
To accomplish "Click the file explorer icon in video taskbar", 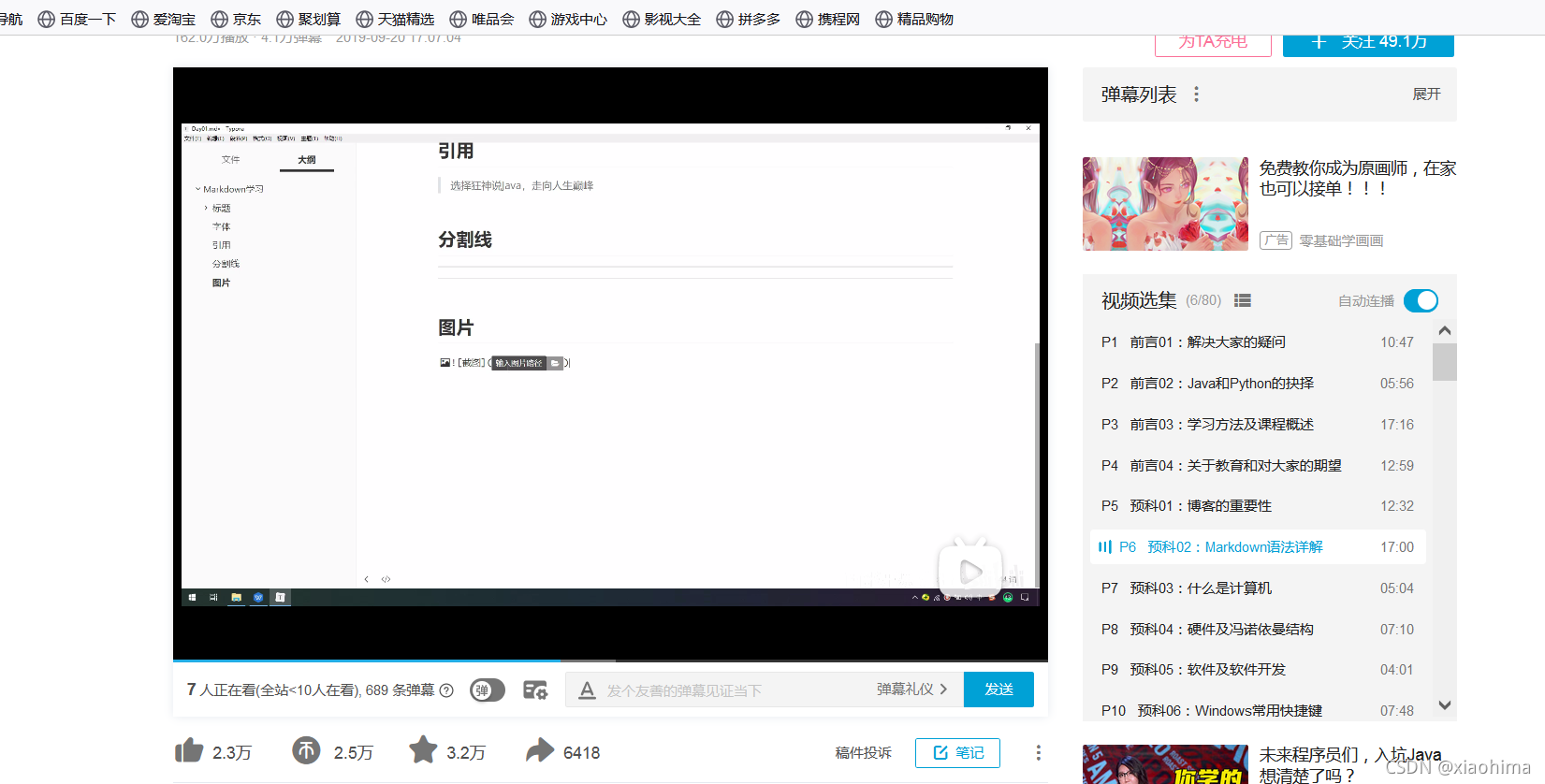I will 236,597.
